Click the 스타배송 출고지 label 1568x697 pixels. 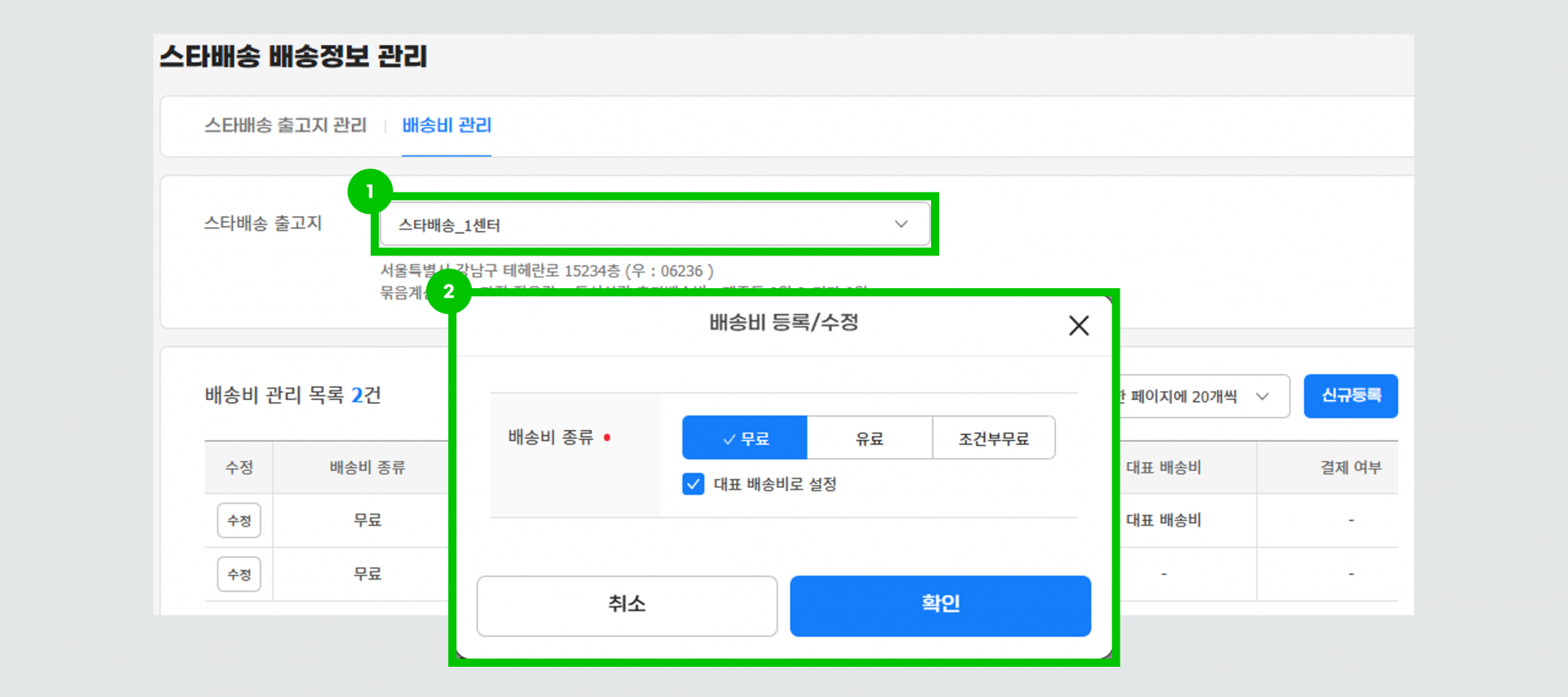(x=263, y=224)
